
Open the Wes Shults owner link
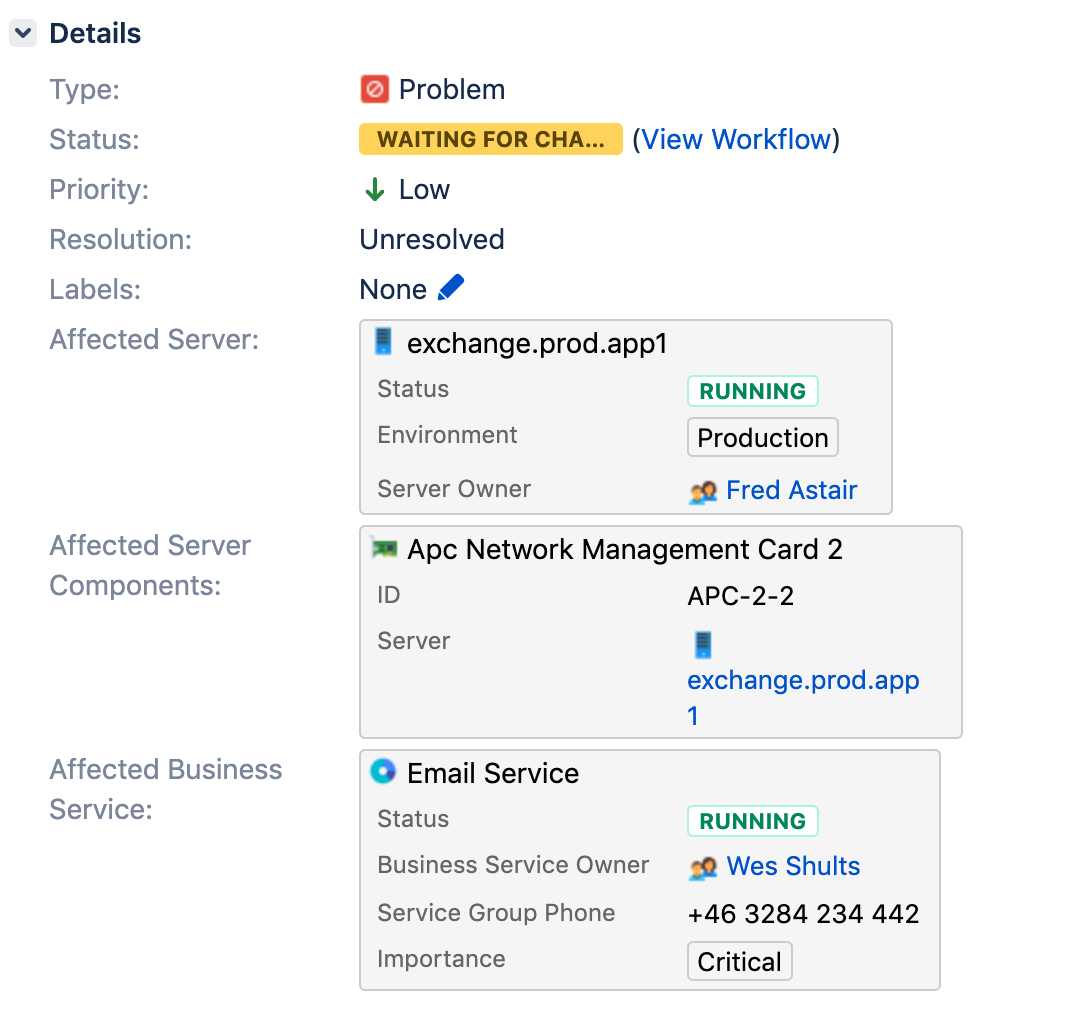793,866
